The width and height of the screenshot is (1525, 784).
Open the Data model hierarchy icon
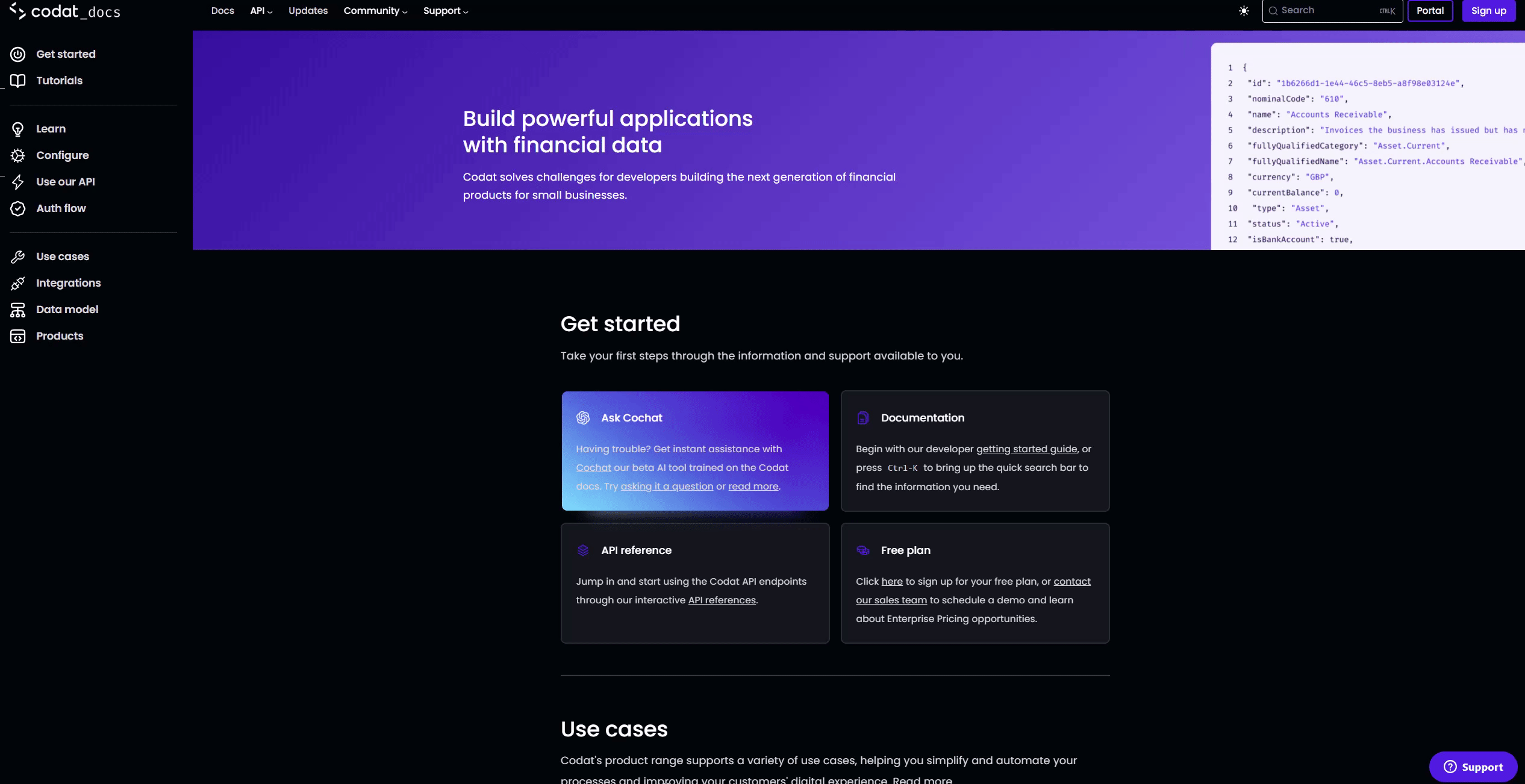tap(18, 310)
